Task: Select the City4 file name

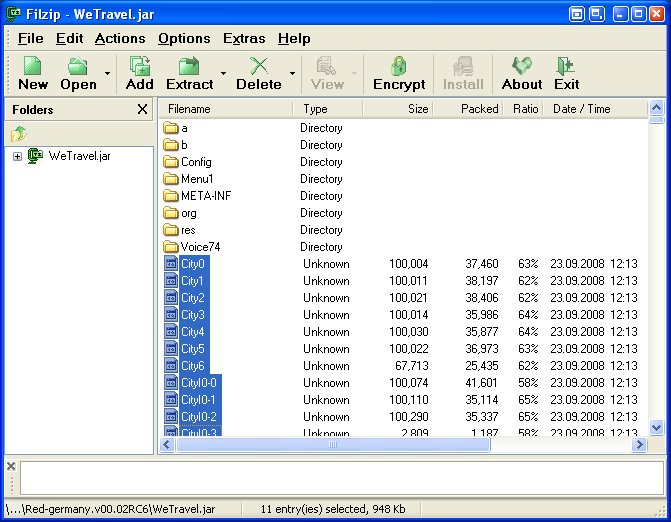Action: 193,332
